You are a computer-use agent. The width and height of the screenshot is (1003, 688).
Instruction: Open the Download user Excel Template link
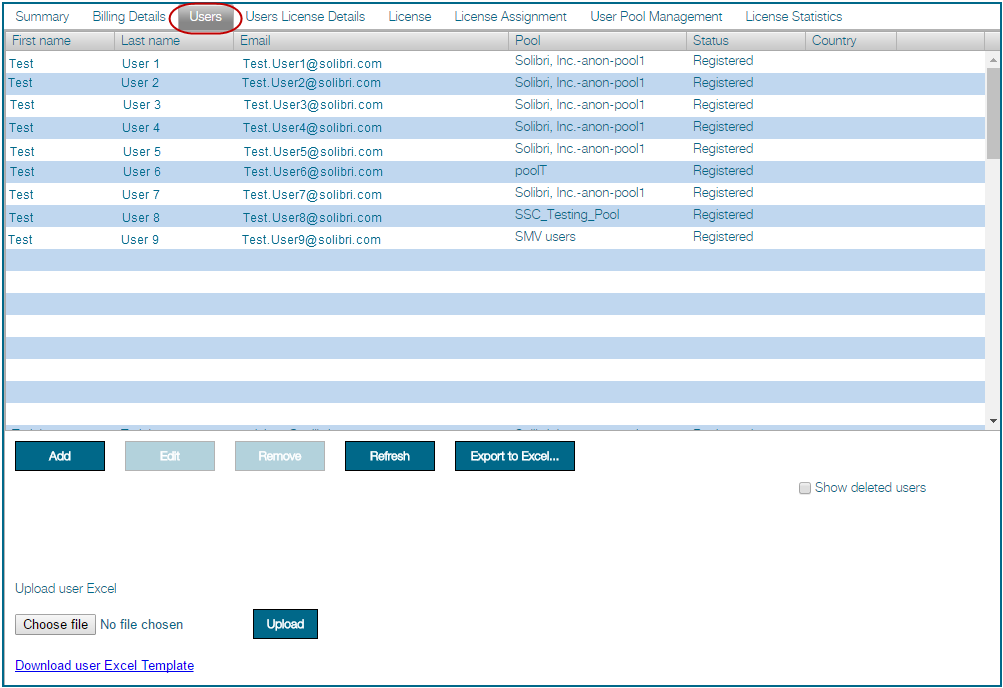pos(104,665)
